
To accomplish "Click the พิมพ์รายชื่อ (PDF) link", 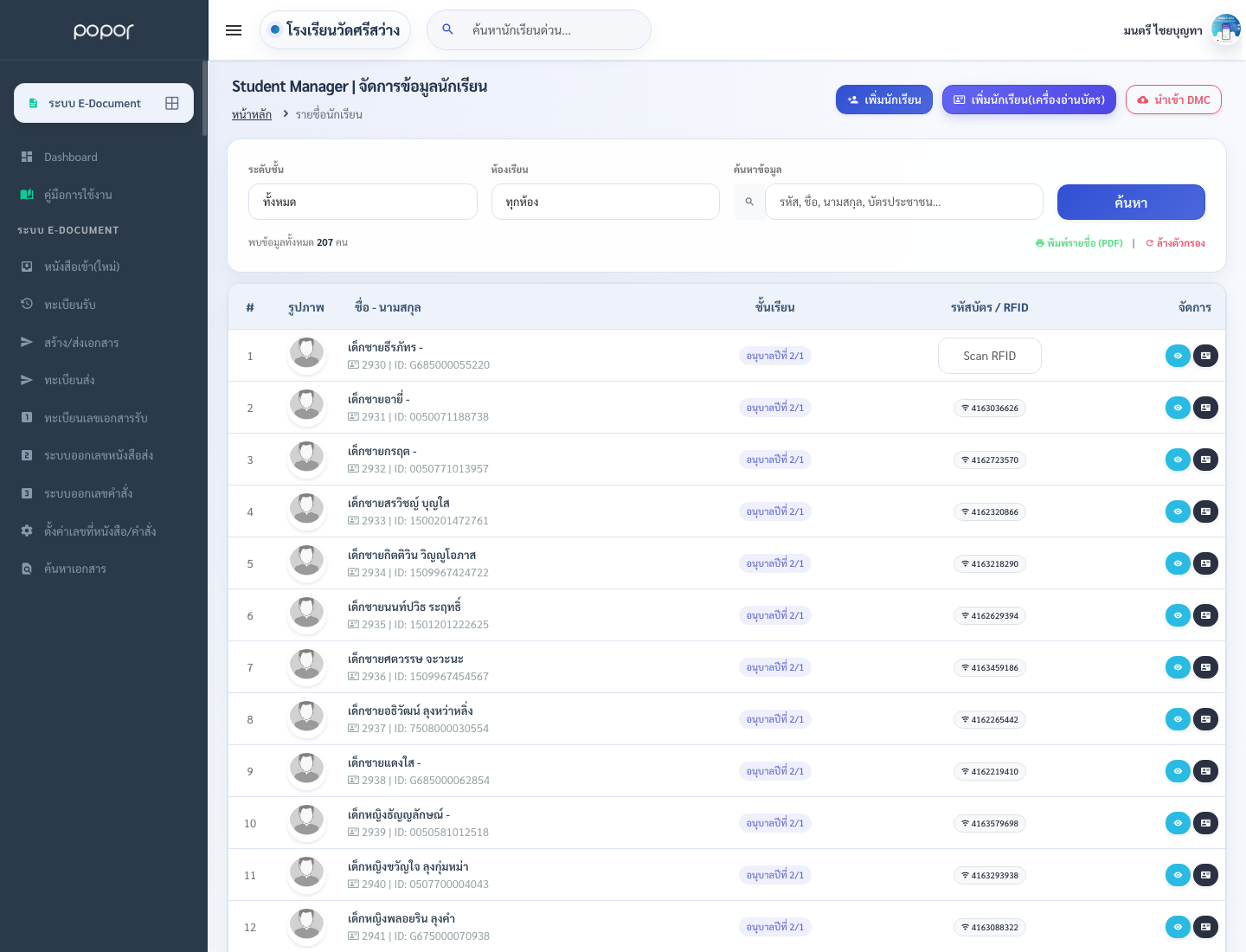I will pos(1079,243).
